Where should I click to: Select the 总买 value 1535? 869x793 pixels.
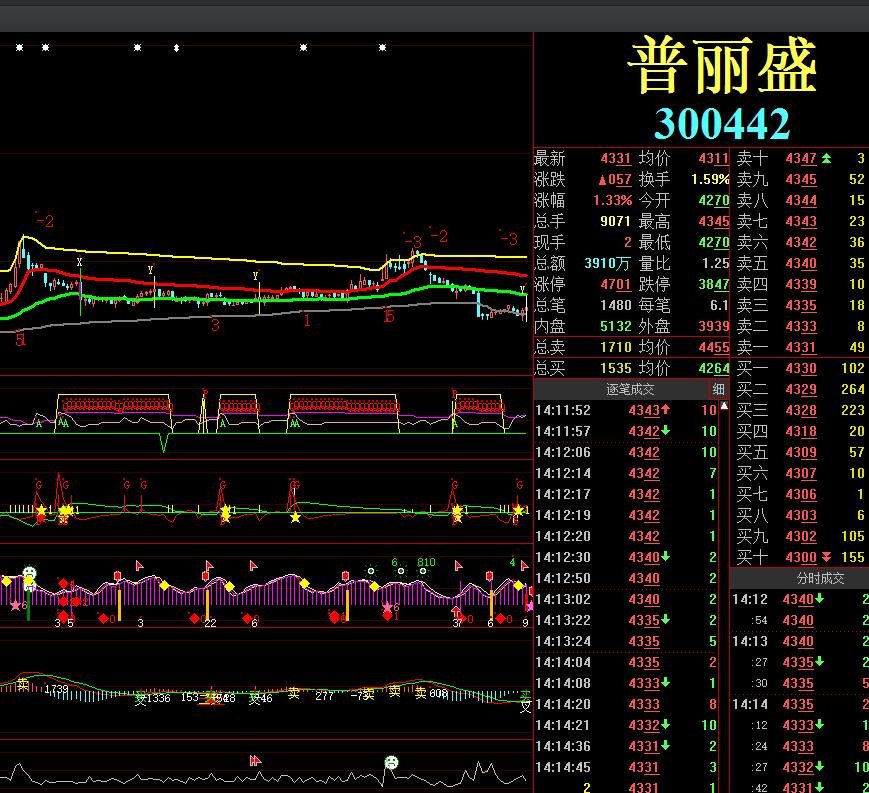coord(616,369)
